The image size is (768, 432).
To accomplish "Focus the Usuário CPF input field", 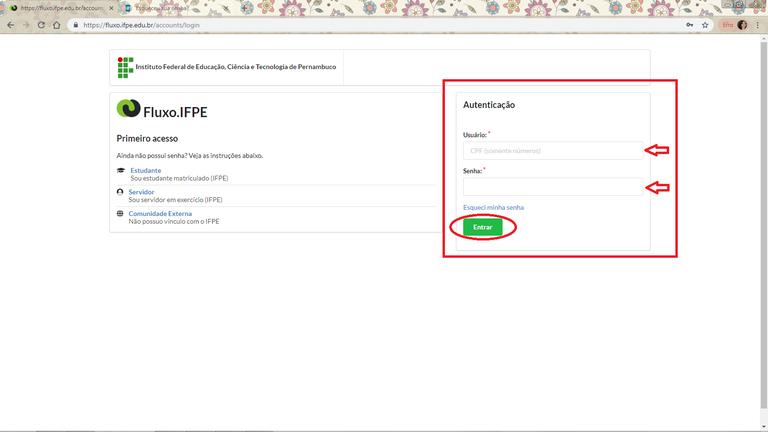I will (x=552, y=150).
